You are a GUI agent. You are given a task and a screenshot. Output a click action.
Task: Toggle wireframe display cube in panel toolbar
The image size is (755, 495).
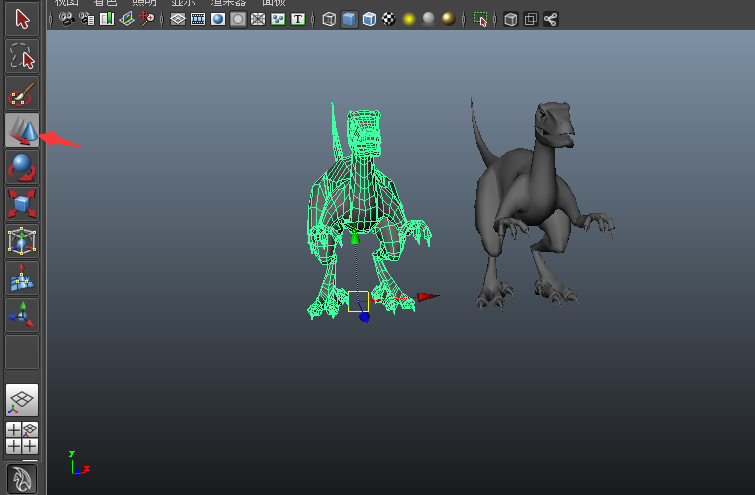click(329, 19)
